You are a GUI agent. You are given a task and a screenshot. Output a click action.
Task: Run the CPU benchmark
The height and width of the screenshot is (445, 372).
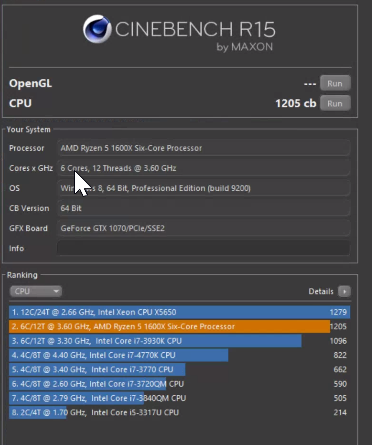pyautogui.click(x=335, y=103)
